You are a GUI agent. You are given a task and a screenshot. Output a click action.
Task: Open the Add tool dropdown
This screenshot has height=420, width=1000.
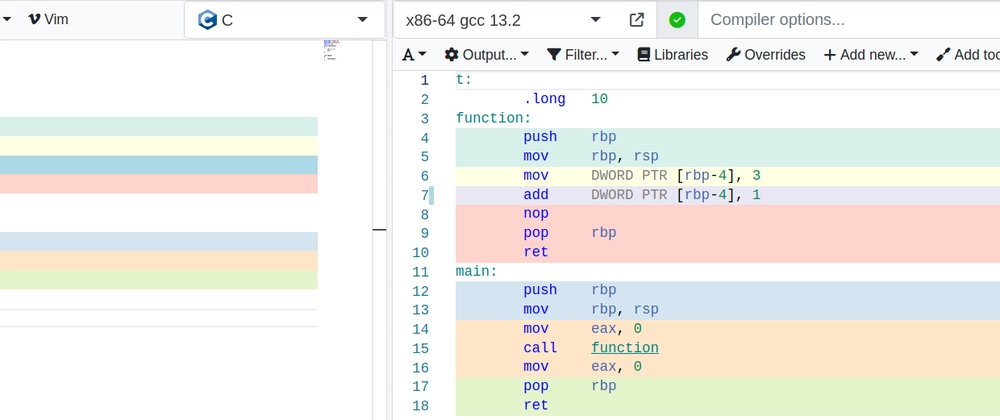coord(967,55)
